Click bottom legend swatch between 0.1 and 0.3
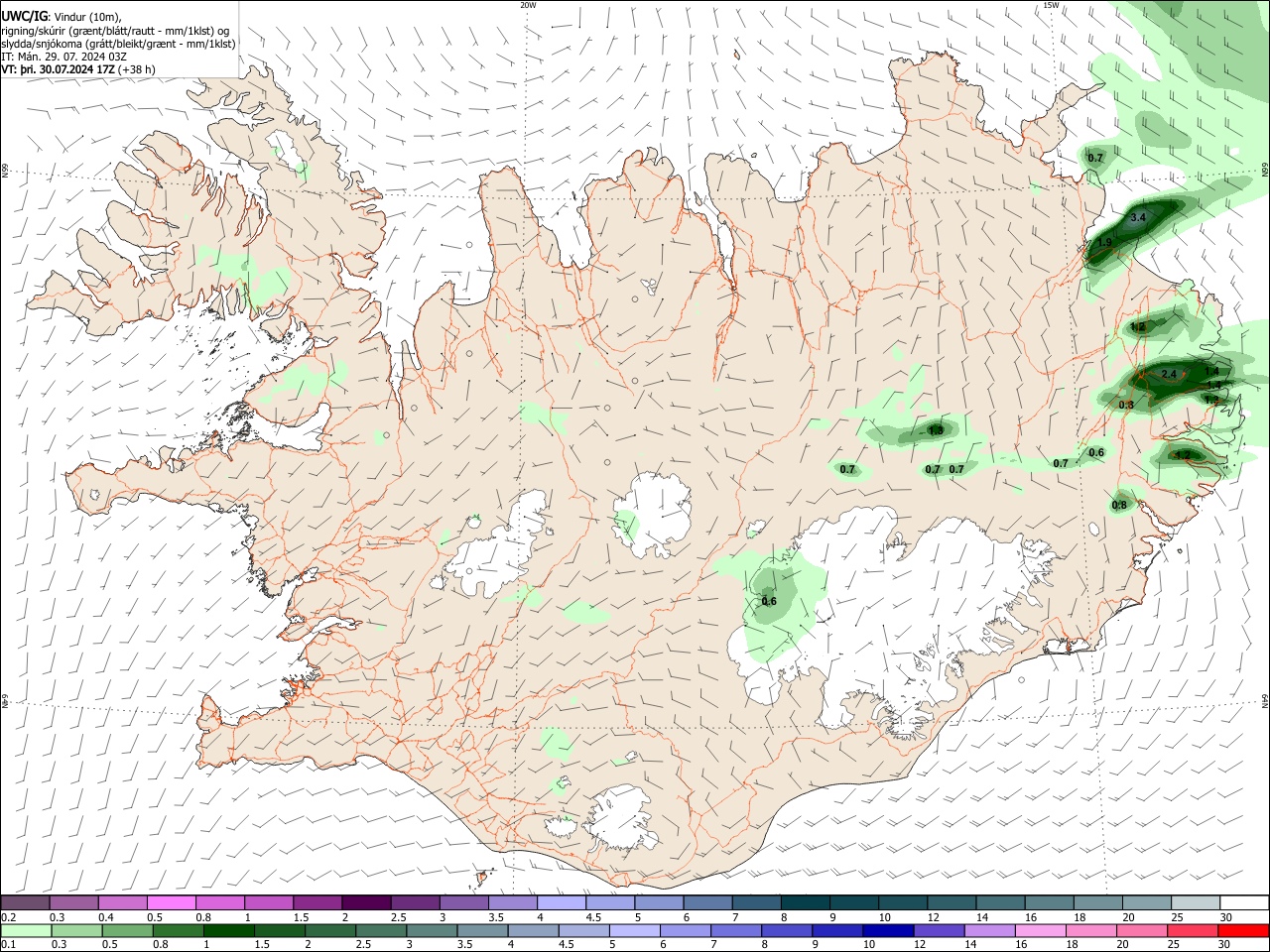Viewport: 1270px width, 952px height. (x=26, y=931)
